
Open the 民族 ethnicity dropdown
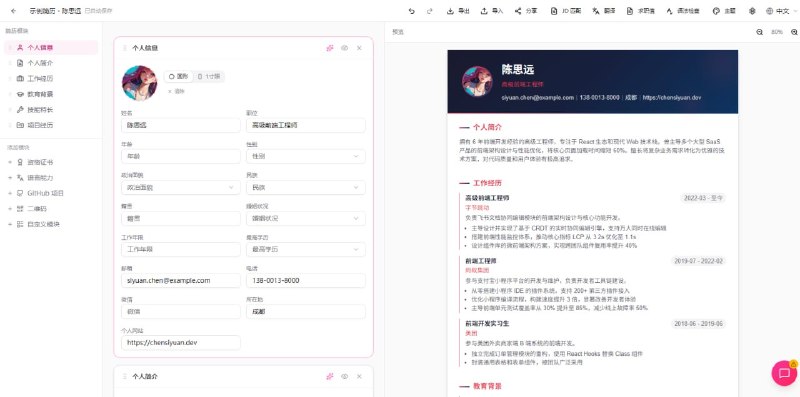click(306, 187)
